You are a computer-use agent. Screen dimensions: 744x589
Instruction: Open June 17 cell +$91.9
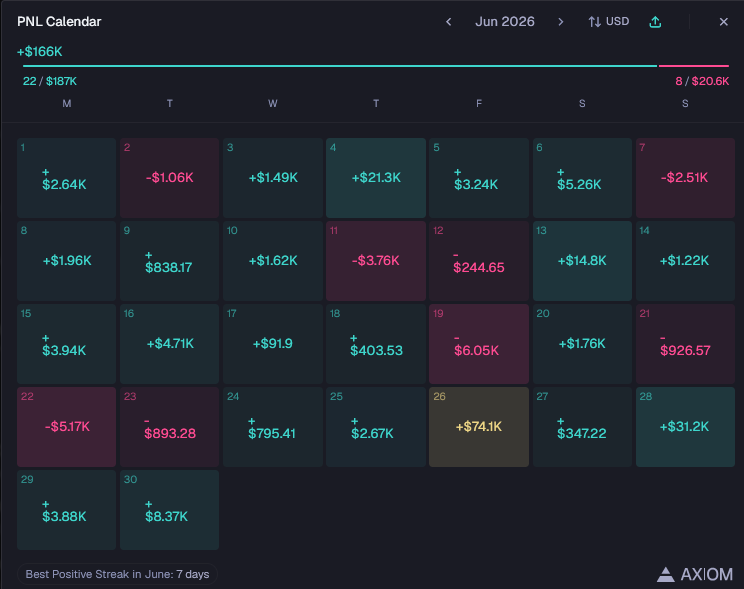point(273,344)
